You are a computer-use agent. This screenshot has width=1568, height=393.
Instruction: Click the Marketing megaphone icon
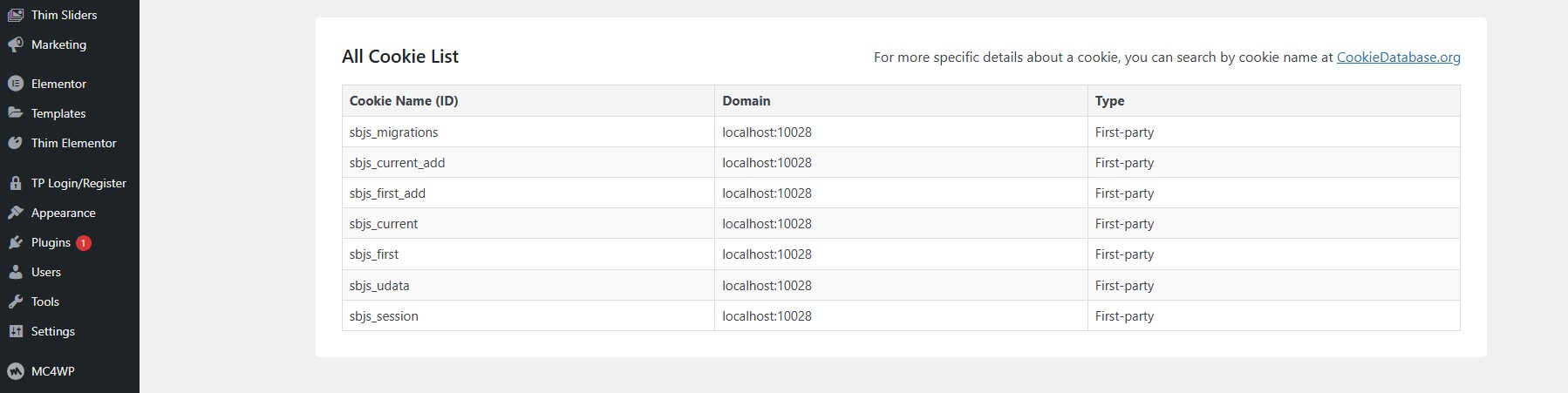[x=16, y=44]
